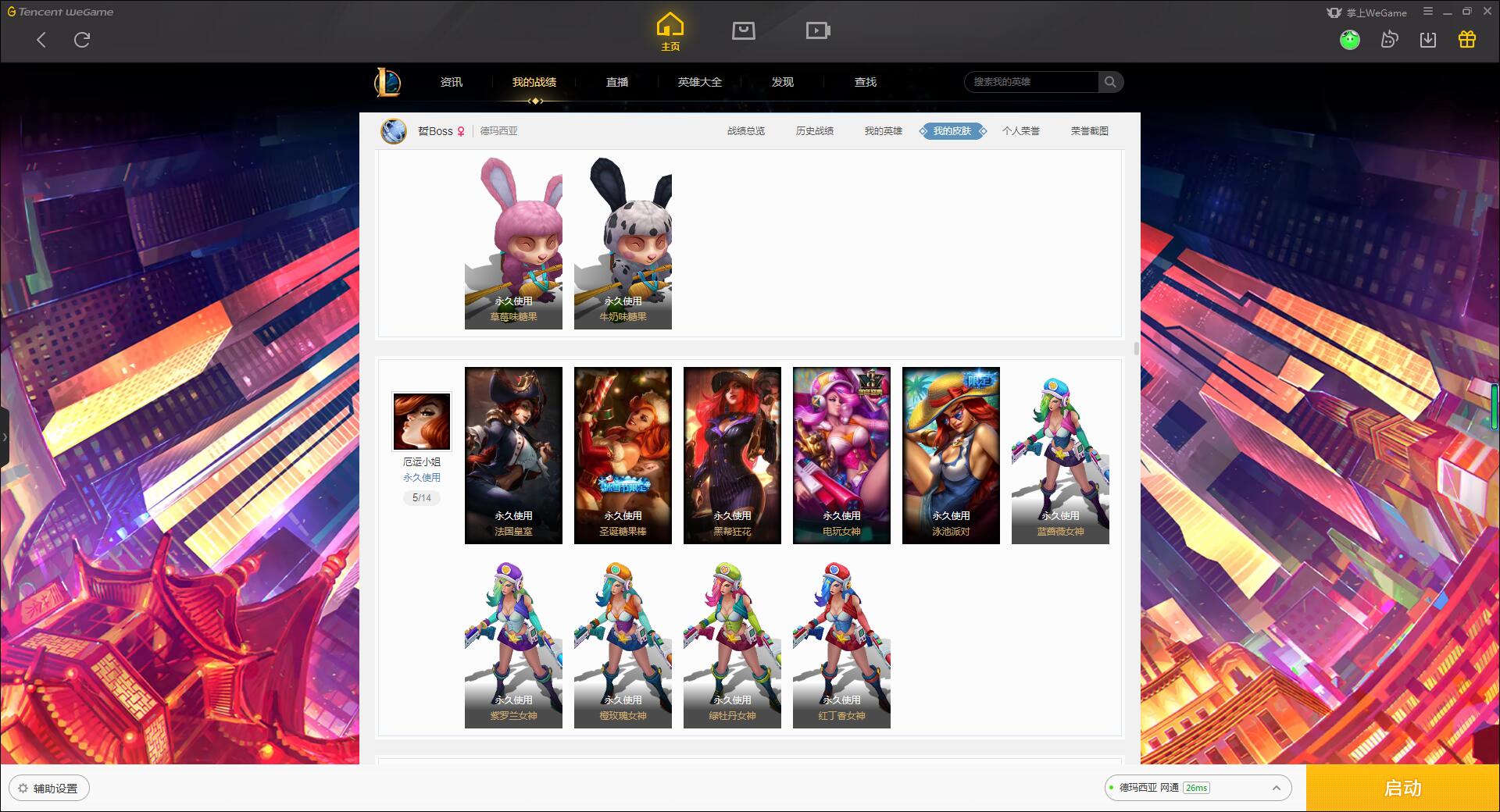
Task: Click the 启动 launch button
Action: 1402,788
